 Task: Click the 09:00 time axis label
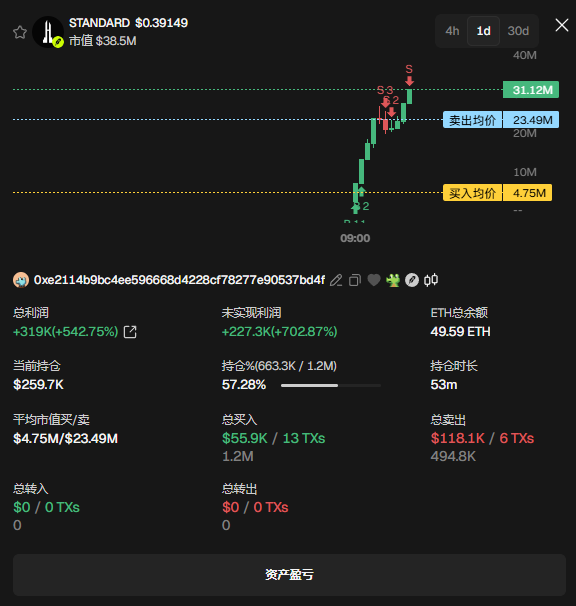tap(355, 238)
